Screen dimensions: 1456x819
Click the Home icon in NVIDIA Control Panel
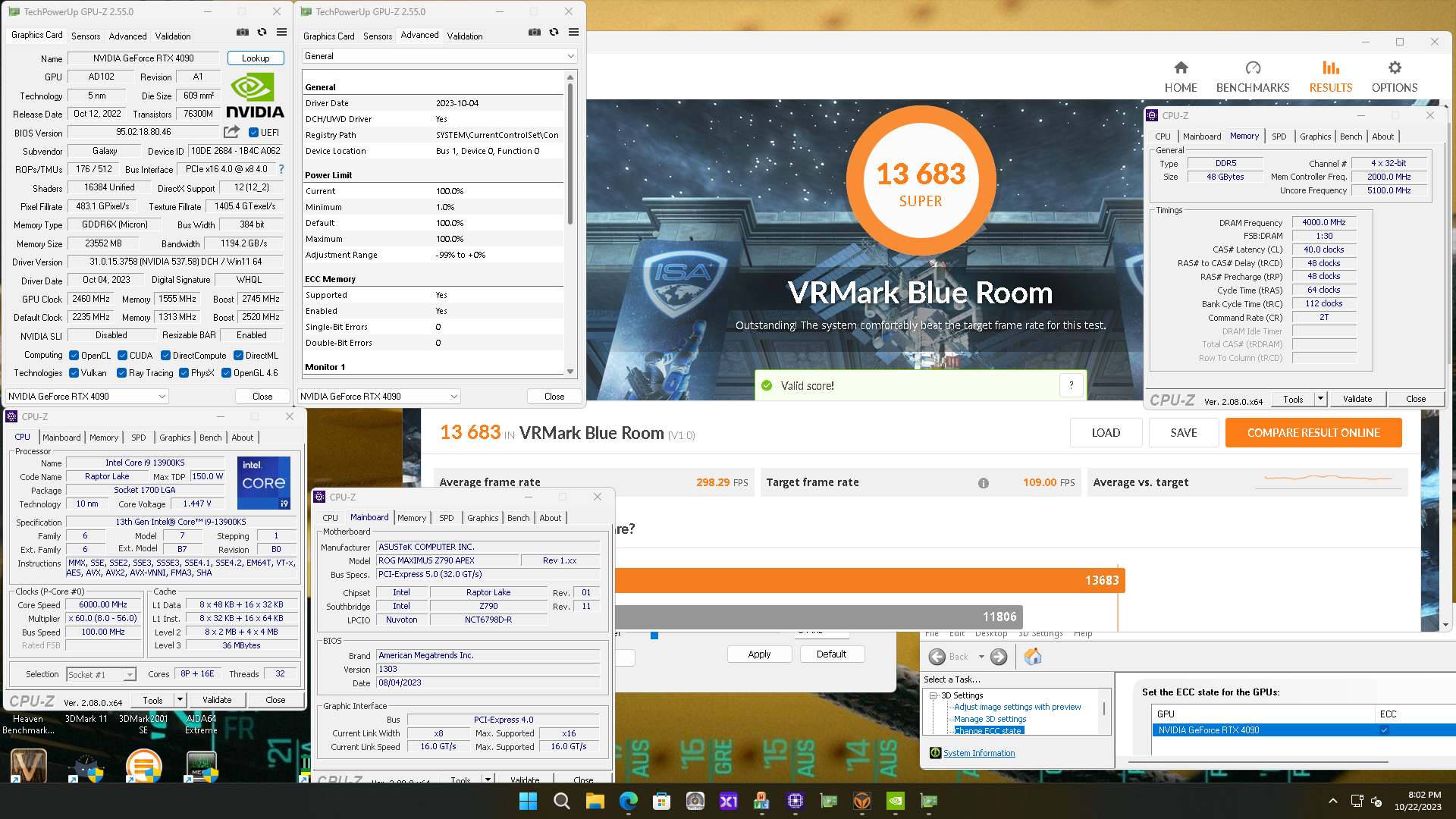tap(1033, 657)
